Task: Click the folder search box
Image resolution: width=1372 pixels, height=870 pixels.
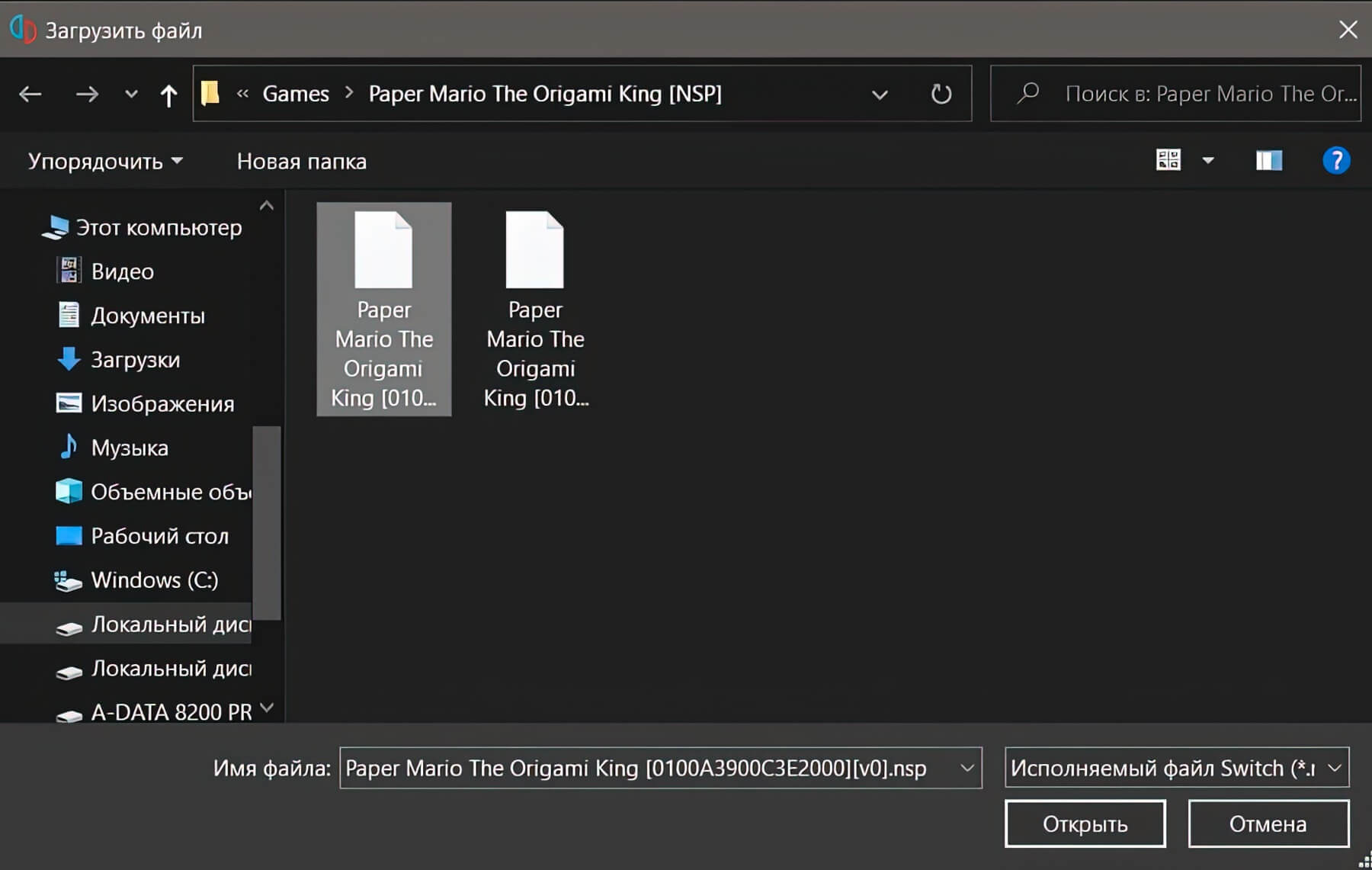Action: coord(1208,94)
